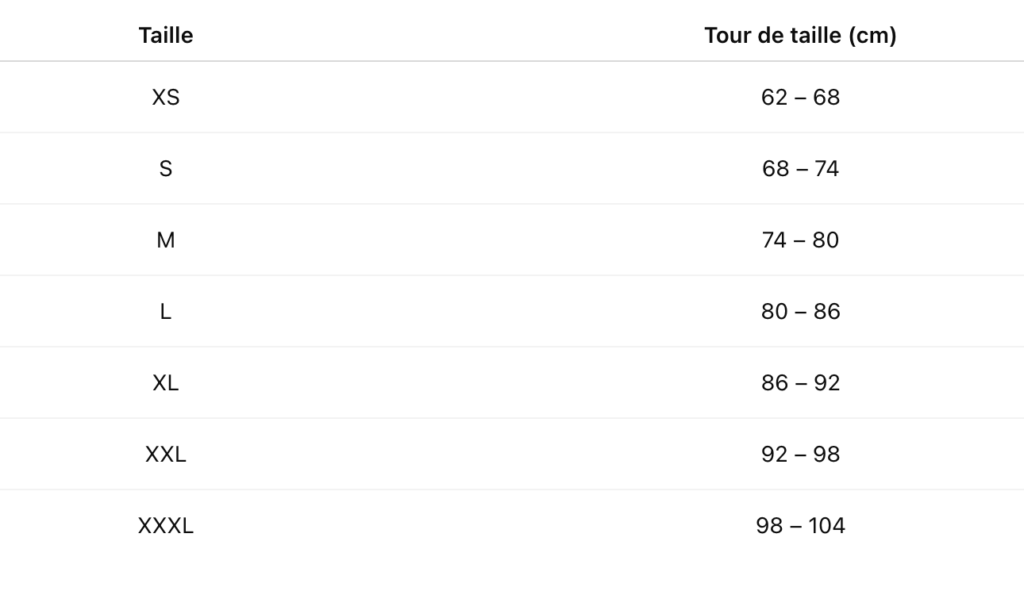The image size is (1024, 595).
Task: Click the 80 – 86 waist measurement
Action: 800,312
